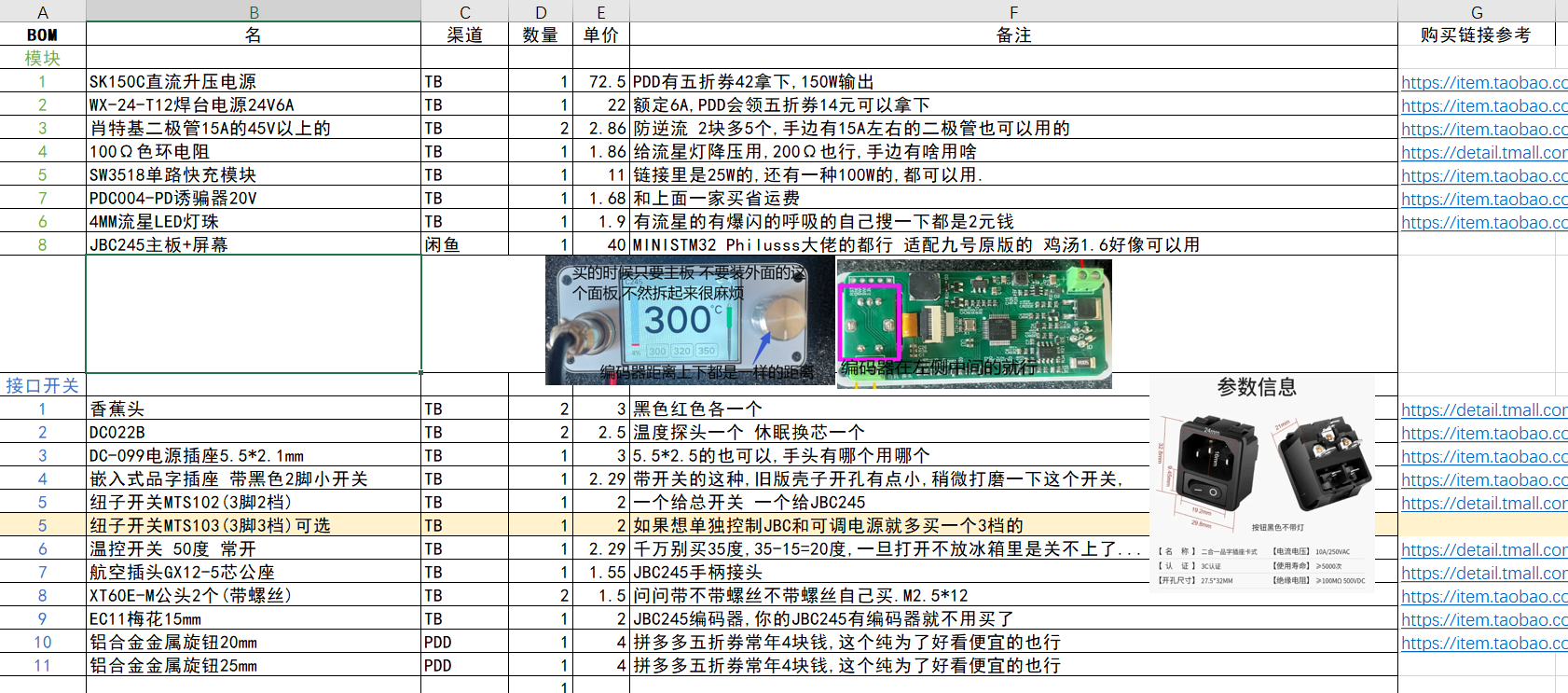Select column B header

coord(254,11)
